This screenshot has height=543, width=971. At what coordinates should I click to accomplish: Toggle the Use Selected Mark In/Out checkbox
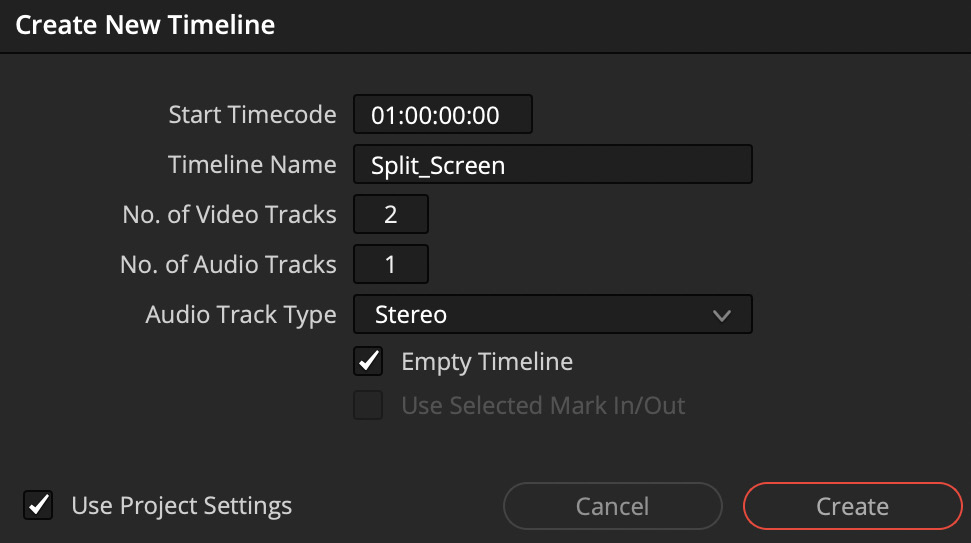coord(368,406)
